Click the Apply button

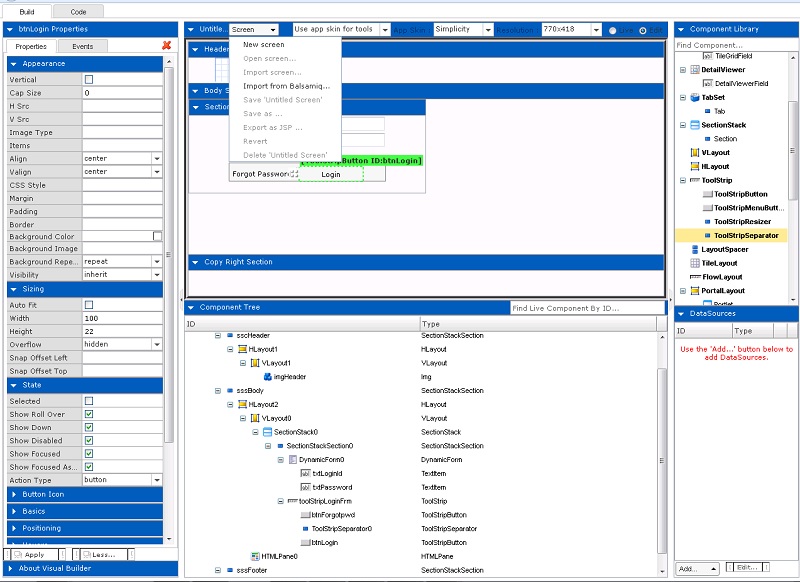tap(35, 554)
